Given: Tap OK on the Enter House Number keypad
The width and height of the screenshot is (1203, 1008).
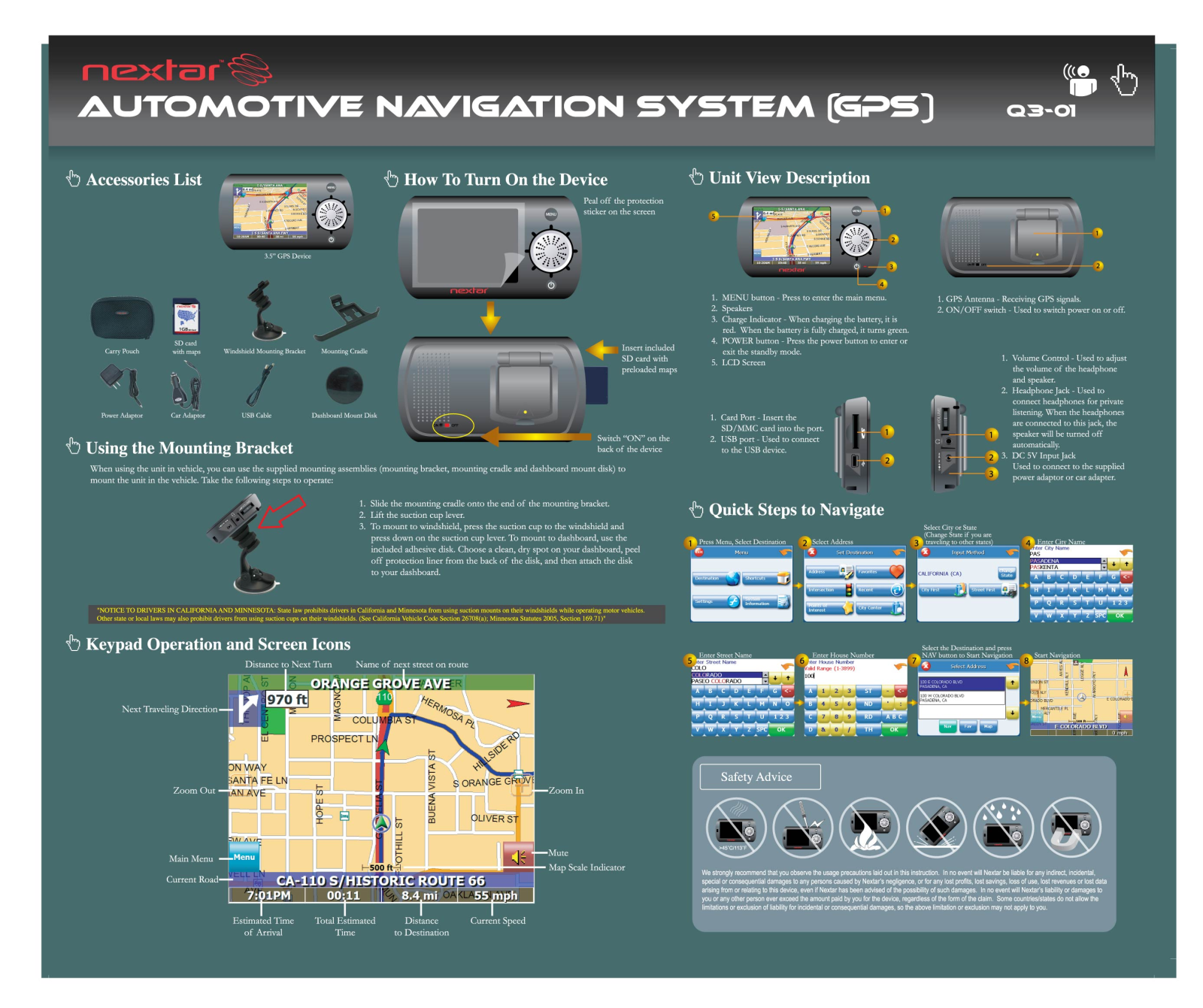Looking at the screenshot, I should [x=894, y=729].
